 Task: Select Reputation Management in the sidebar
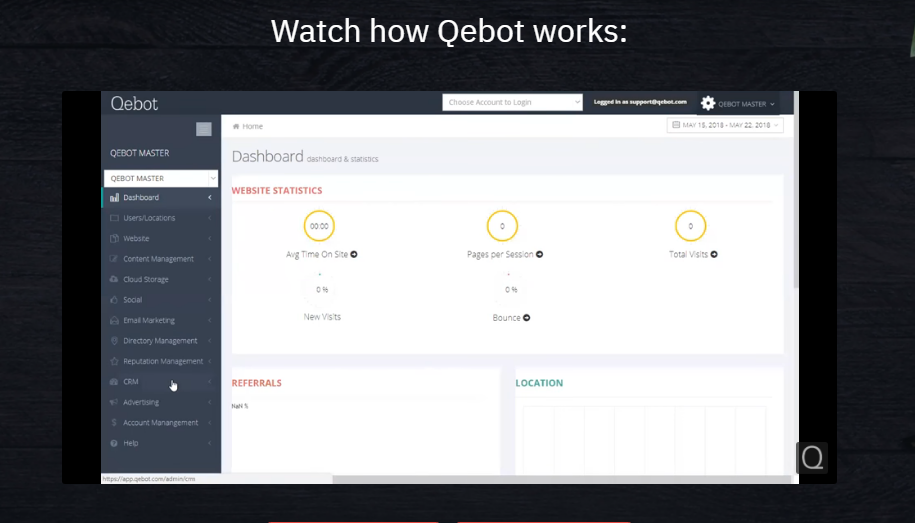(162, 362)
